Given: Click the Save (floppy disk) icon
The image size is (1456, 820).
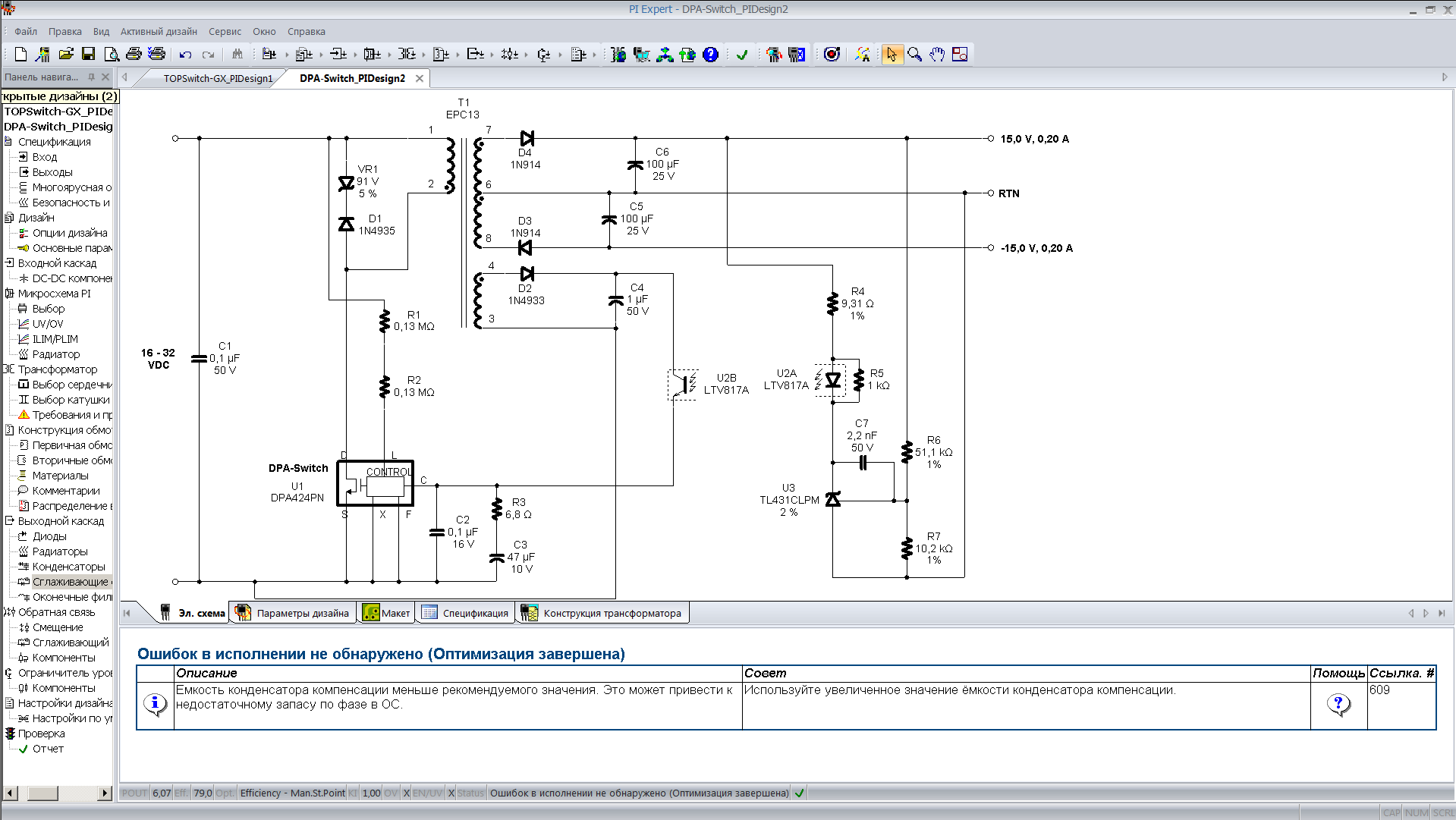Looking at the screenshot, I should pos(89,54).
